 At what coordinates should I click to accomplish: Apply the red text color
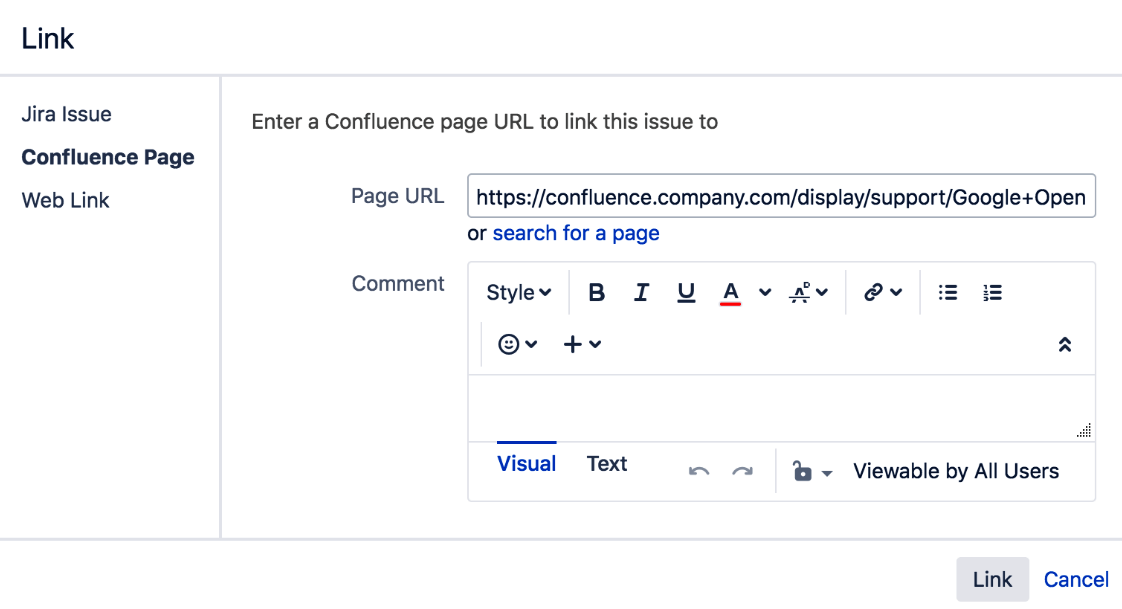coord(730,292)
